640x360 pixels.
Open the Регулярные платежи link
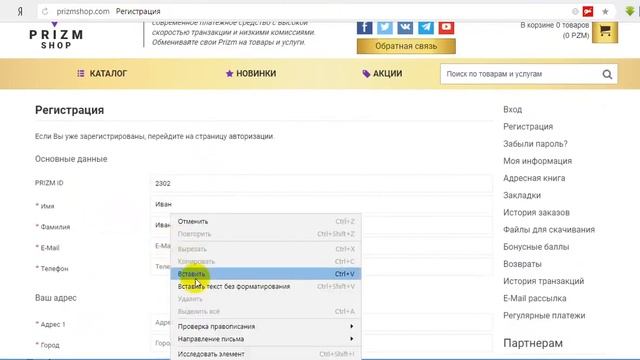pos(544,315)
